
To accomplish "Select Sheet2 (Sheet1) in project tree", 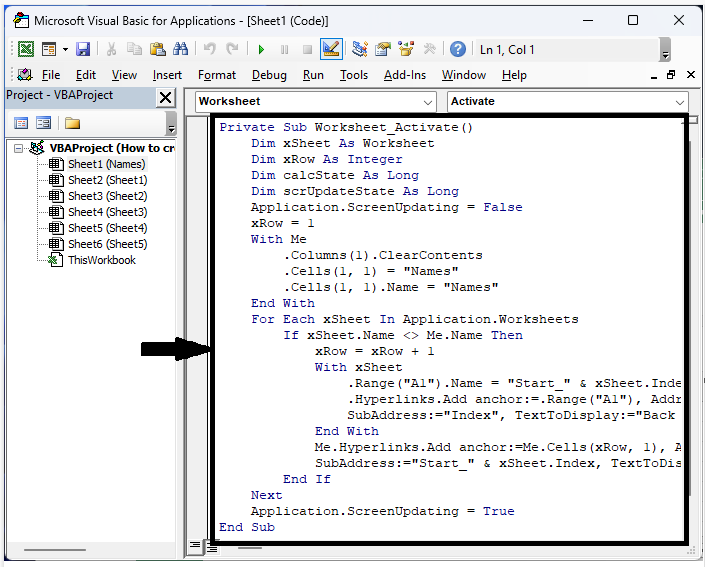I will [x=107, y=180].
